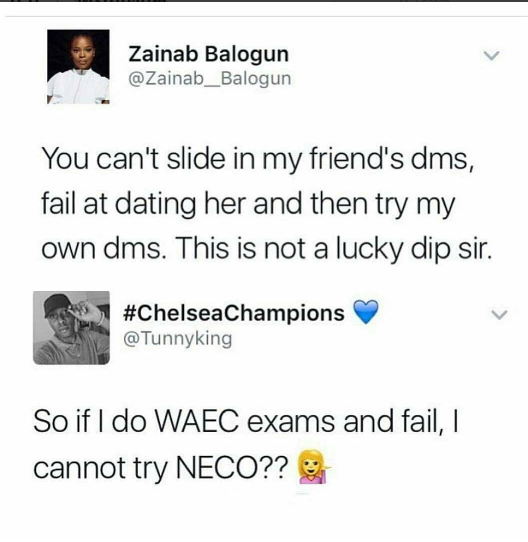This screenshot has height=542, width=528.
Task: Open Zainab Balogun's profile picture
Action: 78,67
